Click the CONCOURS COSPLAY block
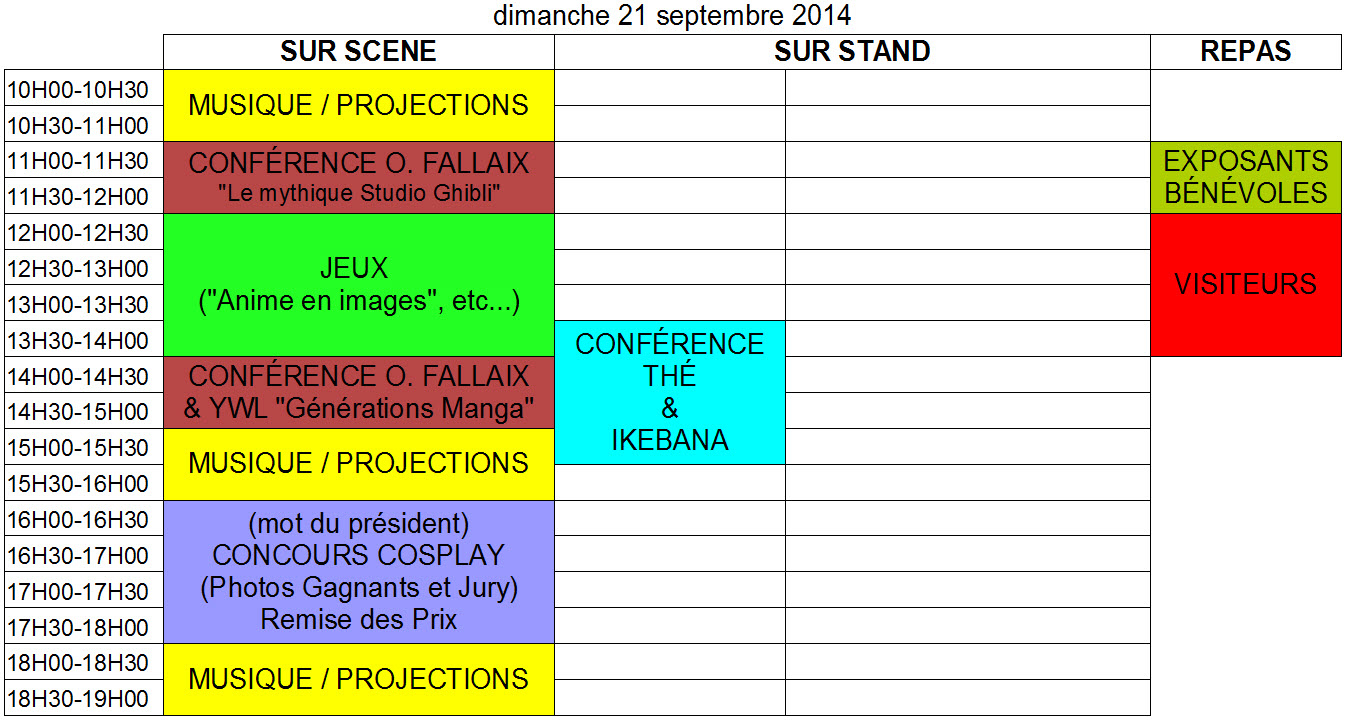 (358, 571)
